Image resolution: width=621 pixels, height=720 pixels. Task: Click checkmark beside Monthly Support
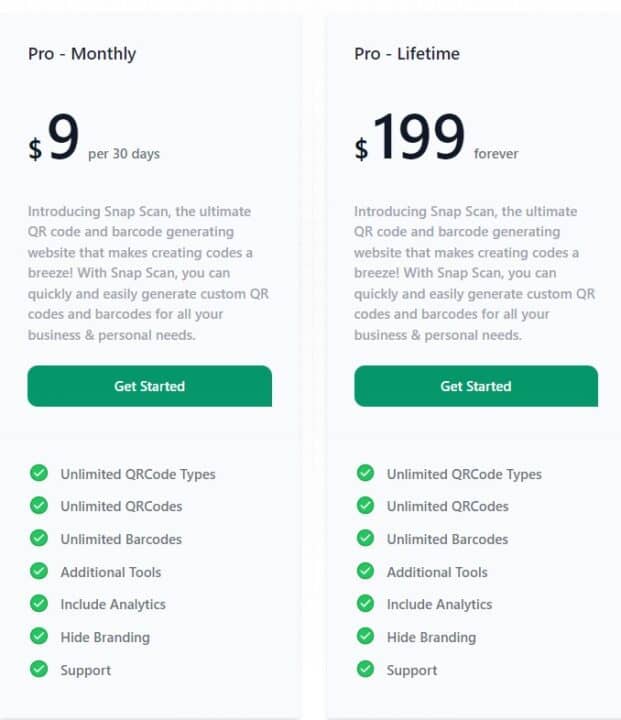pyautogui.click(x=39, y=669)
